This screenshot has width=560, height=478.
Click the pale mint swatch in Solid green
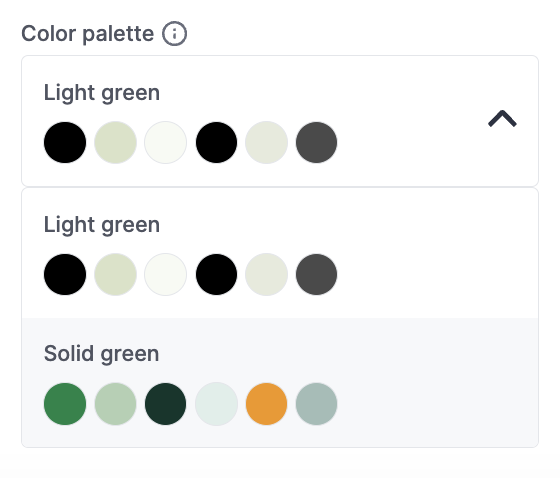point(216,404)
